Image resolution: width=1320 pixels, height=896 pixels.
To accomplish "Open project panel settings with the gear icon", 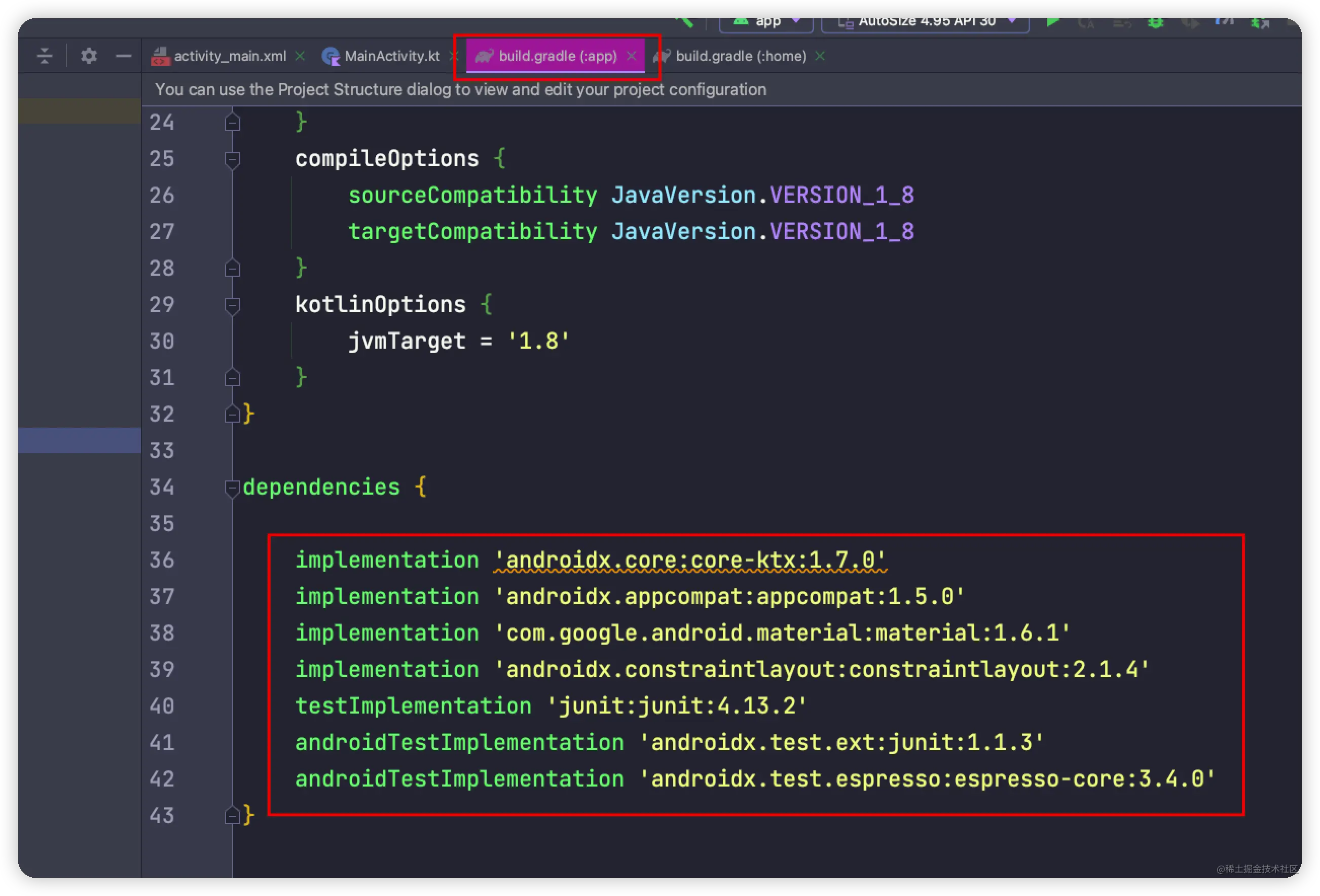I will (x=89, y=55).
